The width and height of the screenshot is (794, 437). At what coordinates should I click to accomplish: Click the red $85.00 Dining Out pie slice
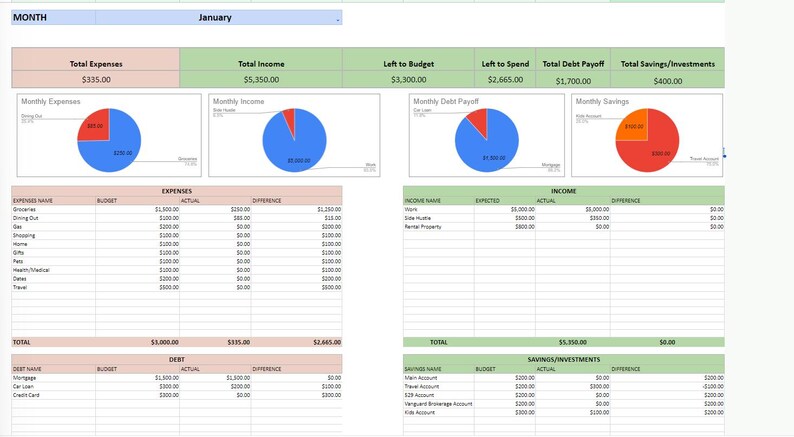[95, 126]
